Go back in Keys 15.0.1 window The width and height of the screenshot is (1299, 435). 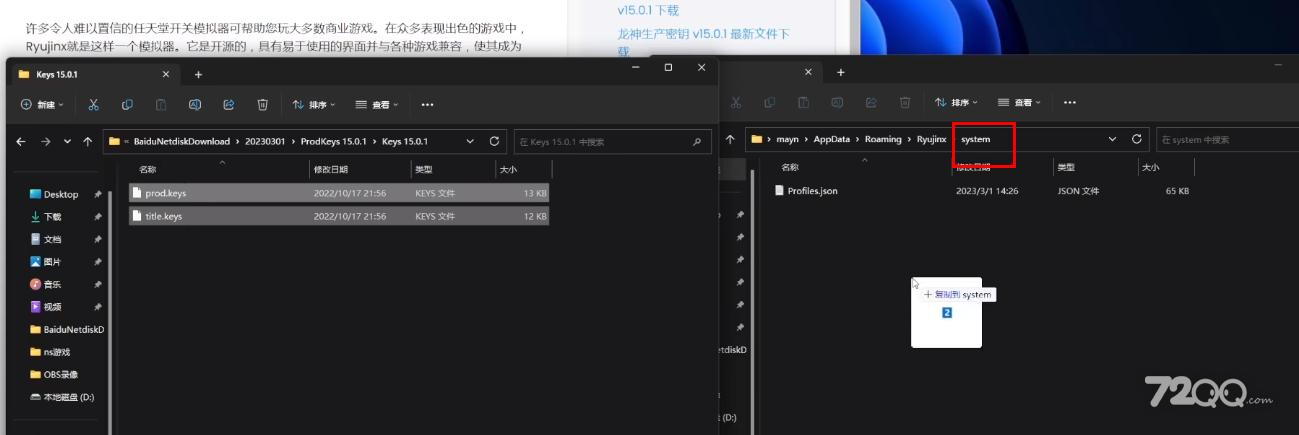(22, 142)
